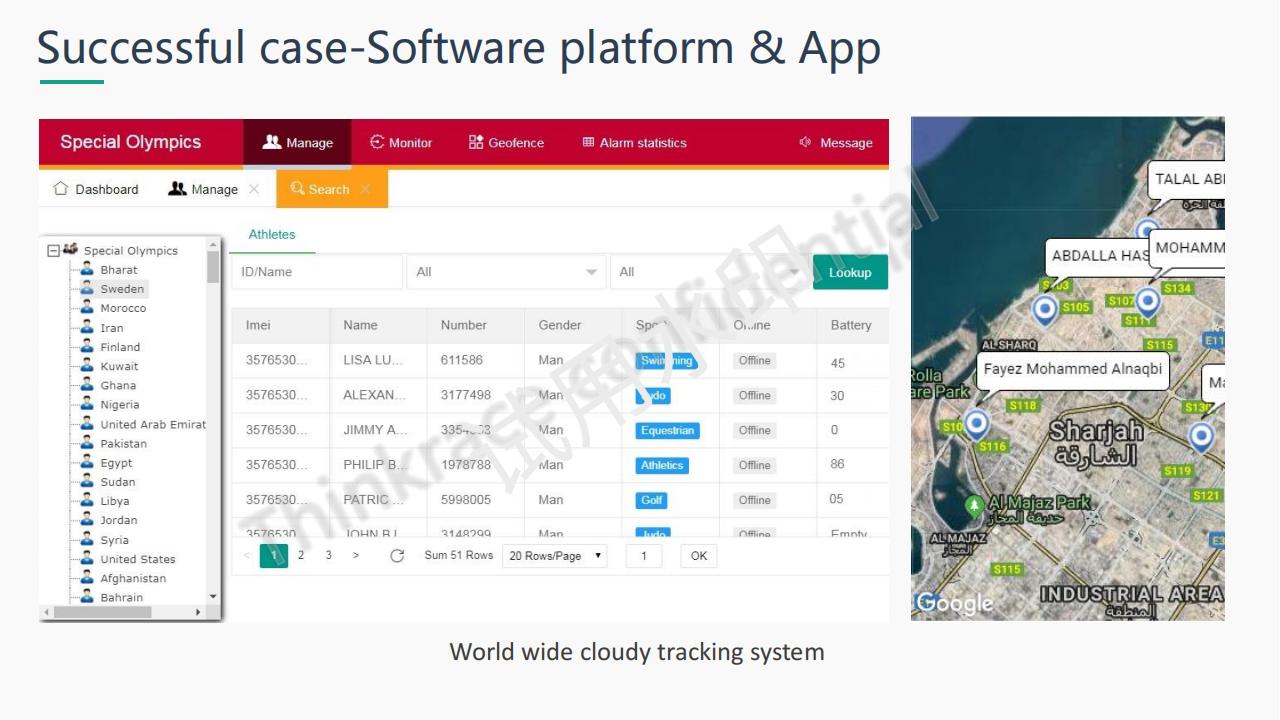Image resolution: width=1280 pixels, height=720 pixels.
Task: Click the Lookup button
Action: coord(850,271)
